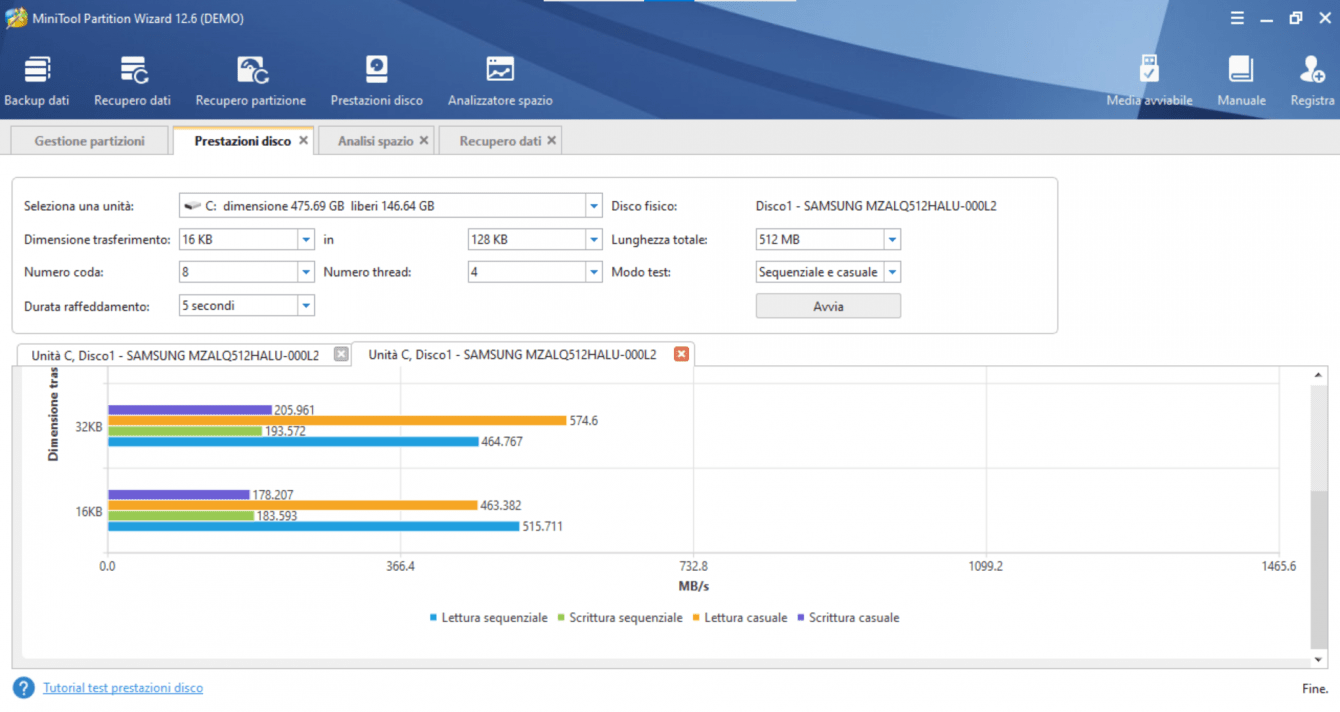The width and height of the screenshot is (1340, 712).
Task: Toggle Lettura sequenziale legend entry
Action: (x=489, y=618)
